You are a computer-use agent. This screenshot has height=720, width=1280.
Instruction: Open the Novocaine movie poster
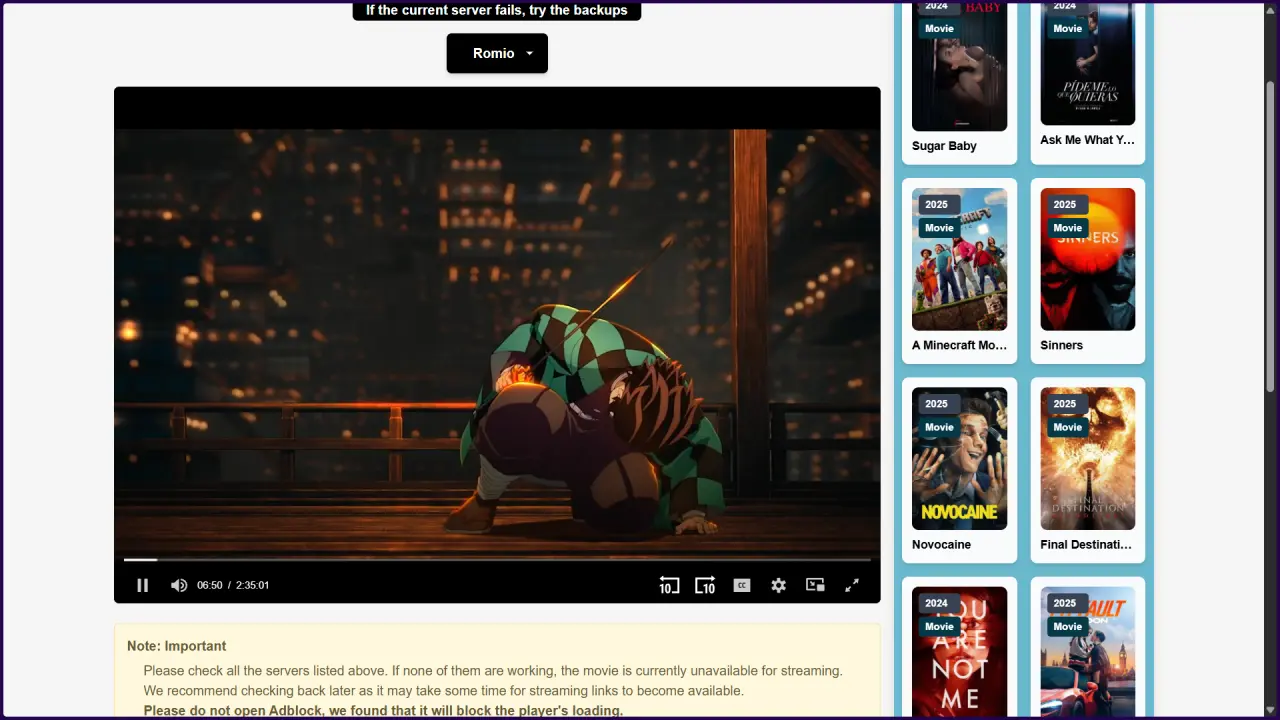click(959, 458)
